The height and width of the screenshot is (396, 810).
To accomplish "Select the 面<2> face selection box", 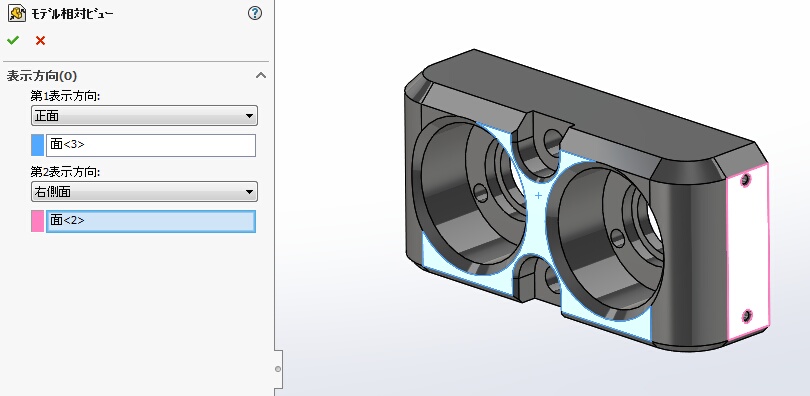I will (x=151, y=221).
